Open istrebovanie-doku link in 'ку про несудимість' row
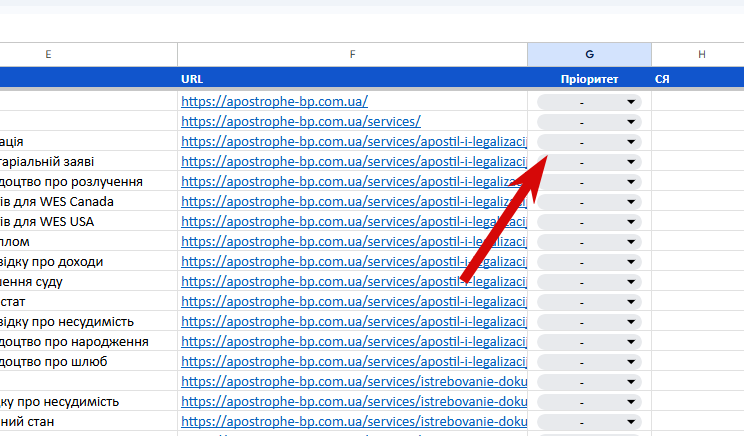Image resolution: width=744 pixels, height=436 pixels. [354, 401]
